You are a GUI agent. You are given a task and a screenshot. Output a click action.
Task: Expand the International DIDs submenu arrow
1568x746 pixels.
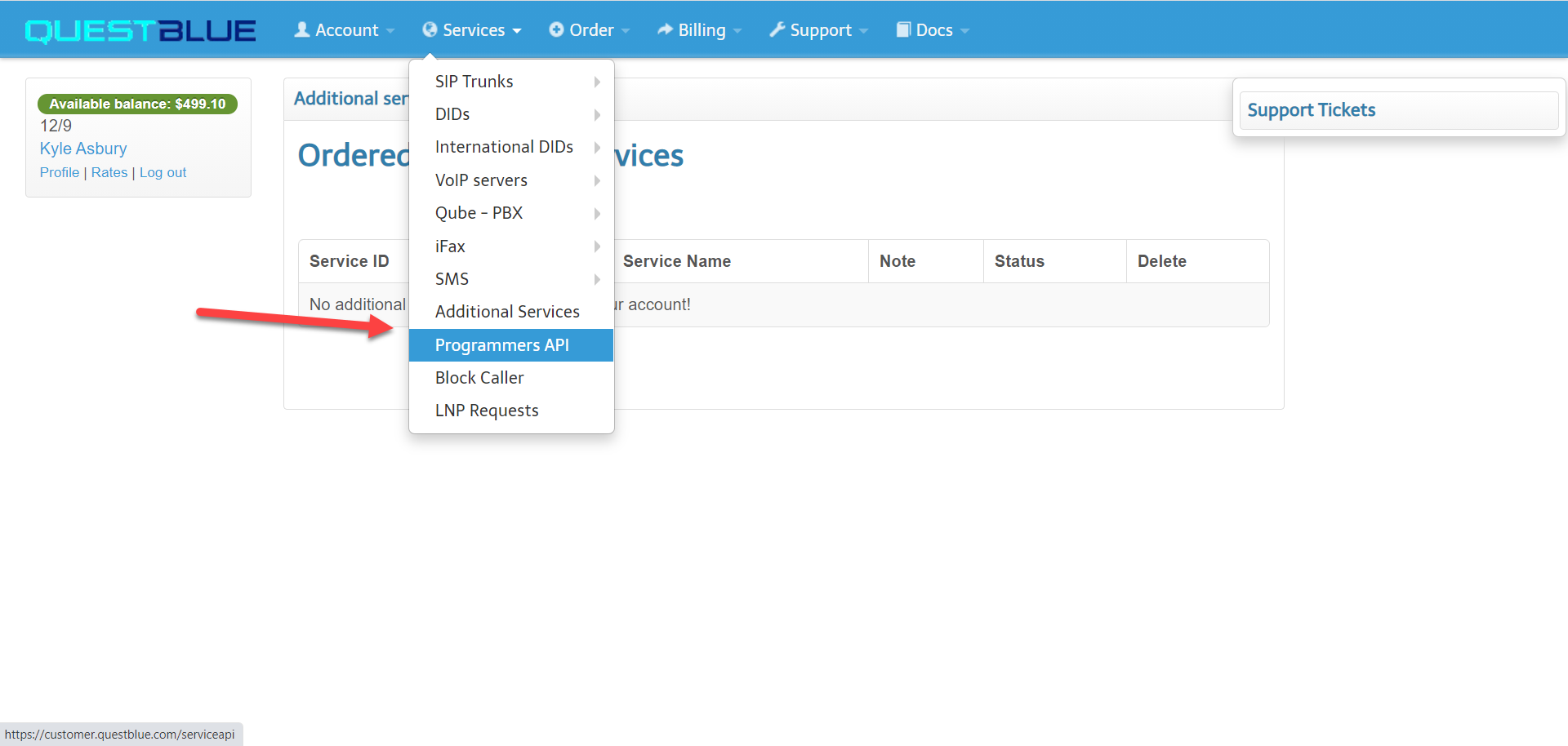click(597, 148)
